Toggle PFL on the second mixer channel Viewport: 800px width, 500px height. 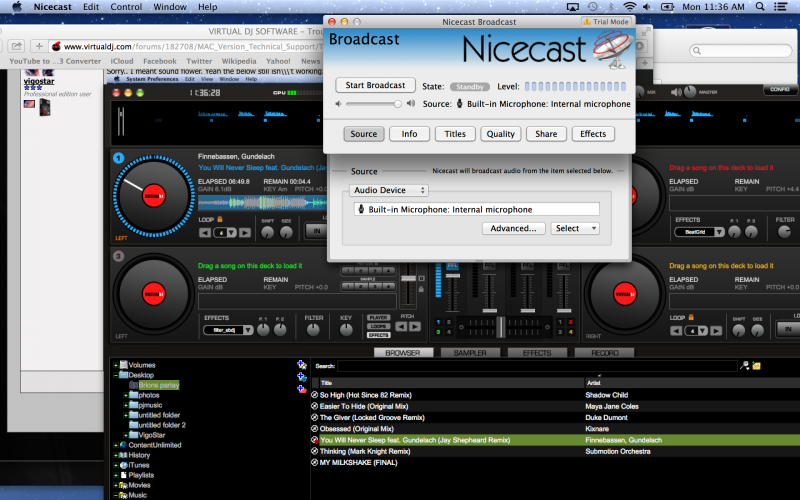489,266
